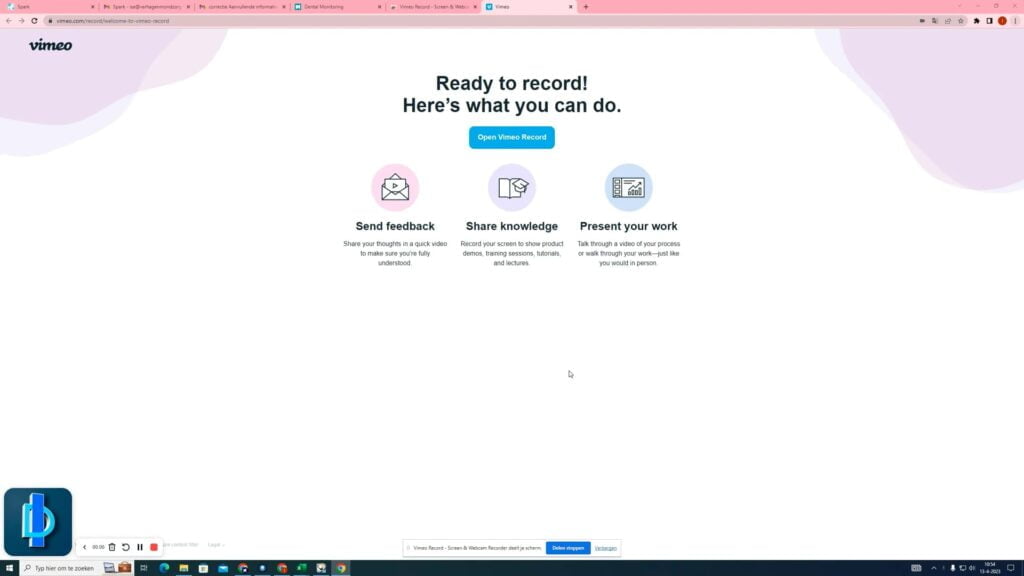This screenshot has height=576, width=1024.
Task: Collapse the recording controls with the left chevron
Action: [85, 547]
